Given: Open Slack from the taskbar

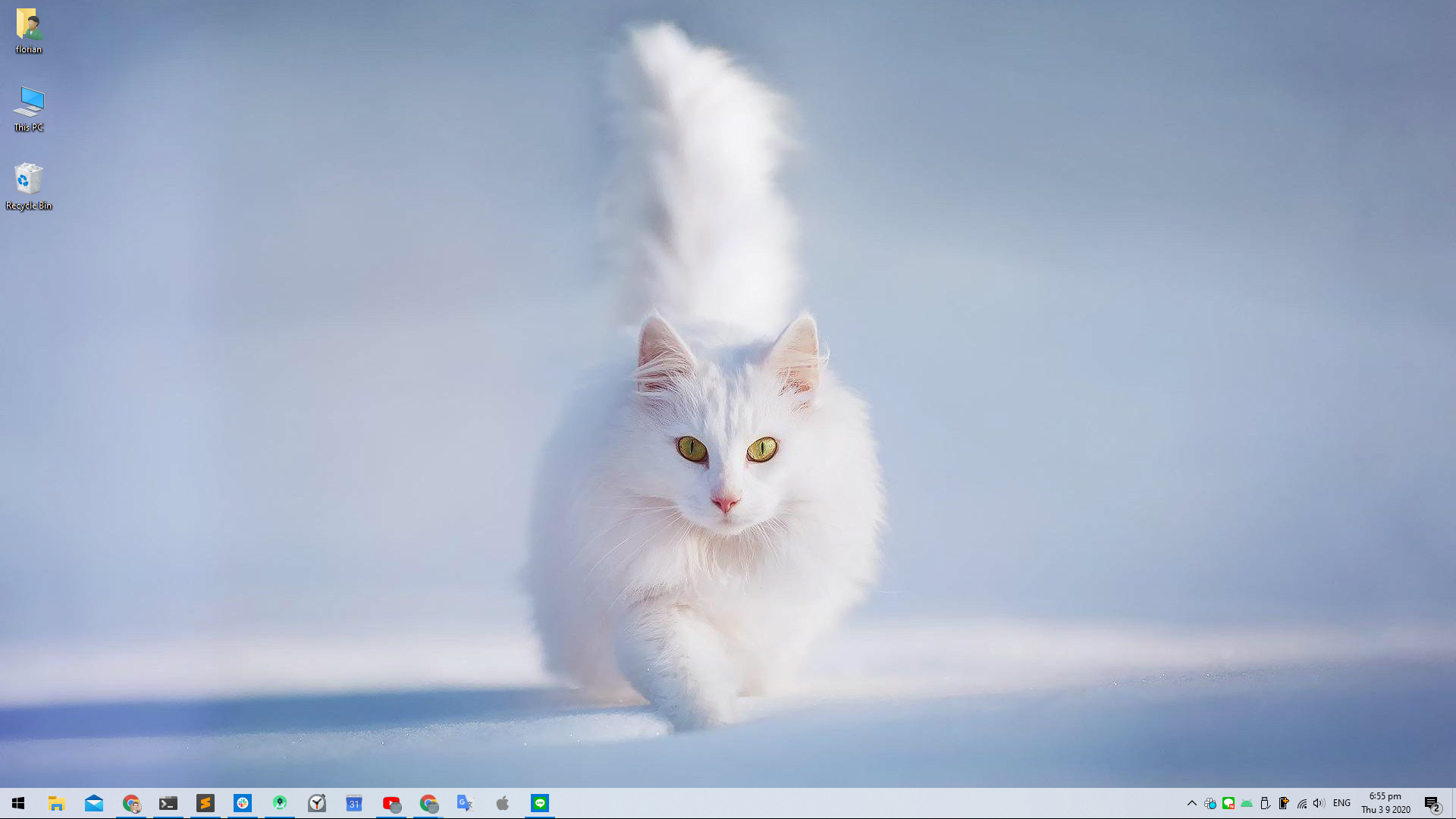Looking at the screenshot, I should (243, 803).
